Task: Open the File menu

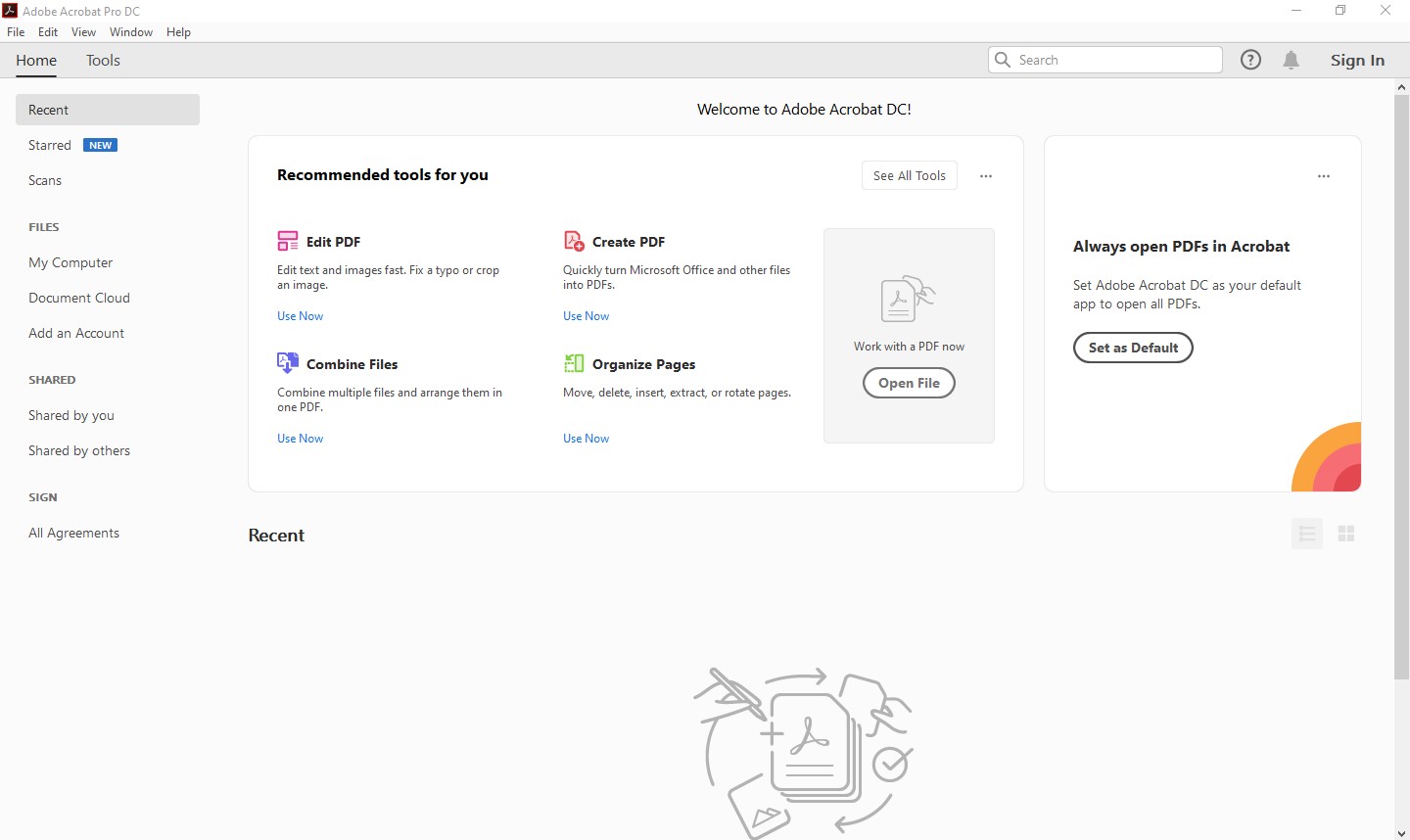Action: [16, 32]
